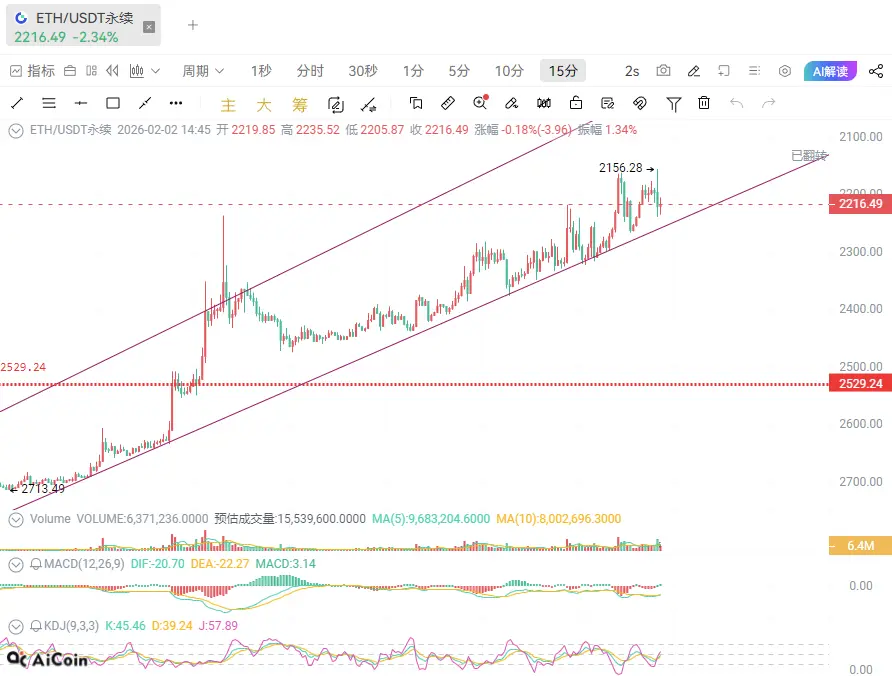
Task: Toggle the 大 large-order indicator
Action: tap(264, 105)
